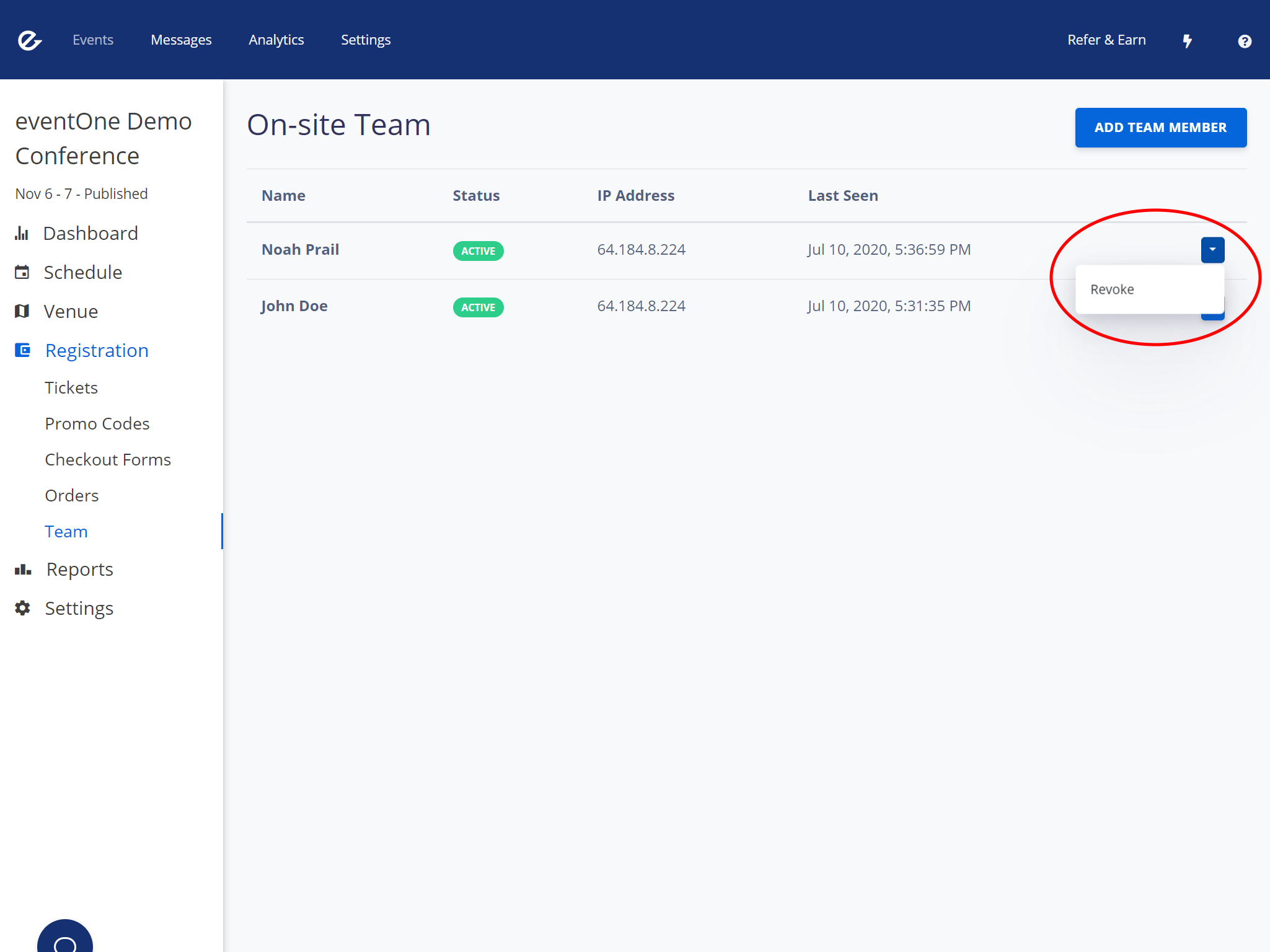
Task: Click Noah Prail's IP address 64.184.8.224
Action: click(642, 250)
